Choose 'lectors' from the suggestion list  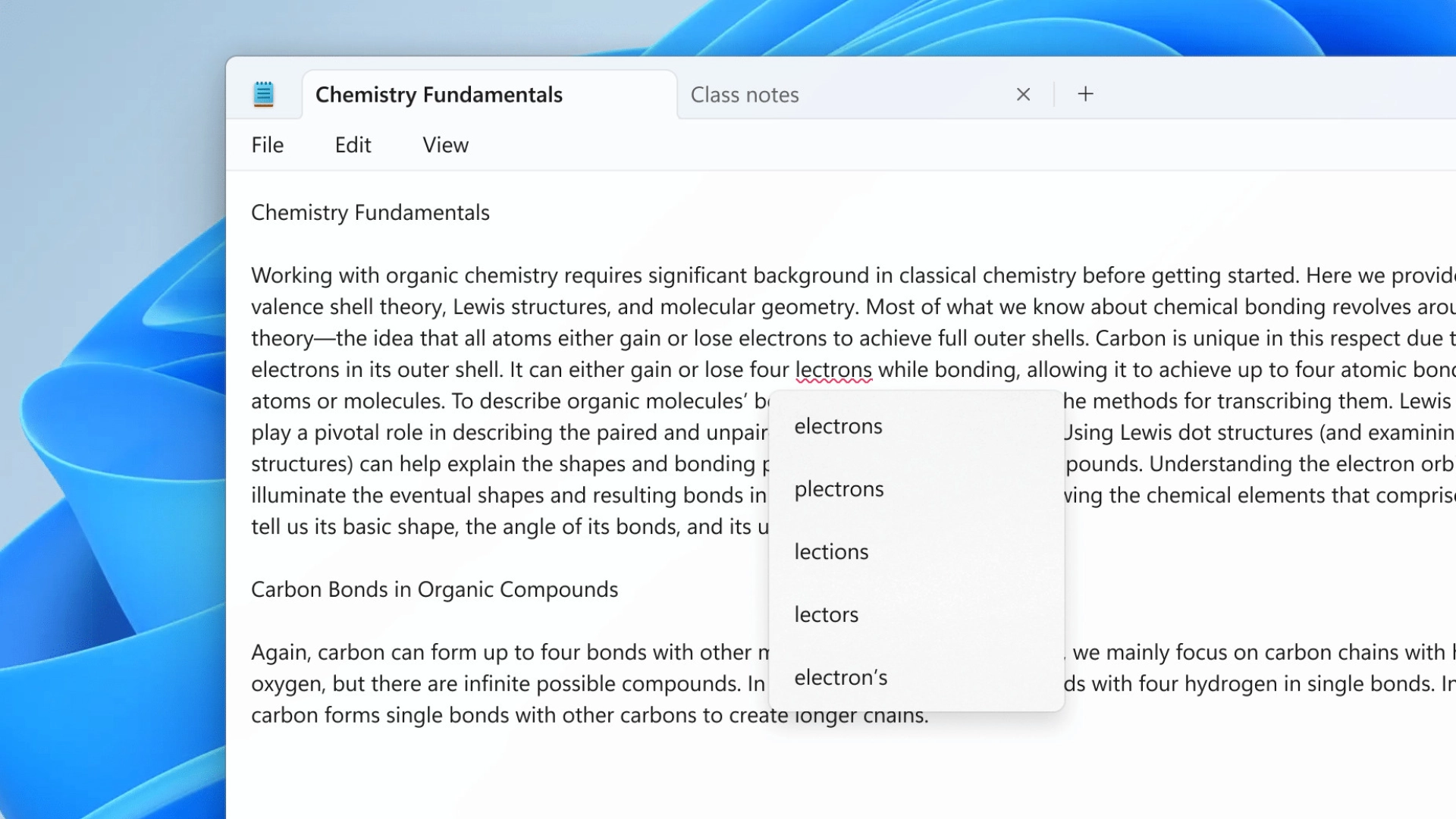[x=826, y=614]
